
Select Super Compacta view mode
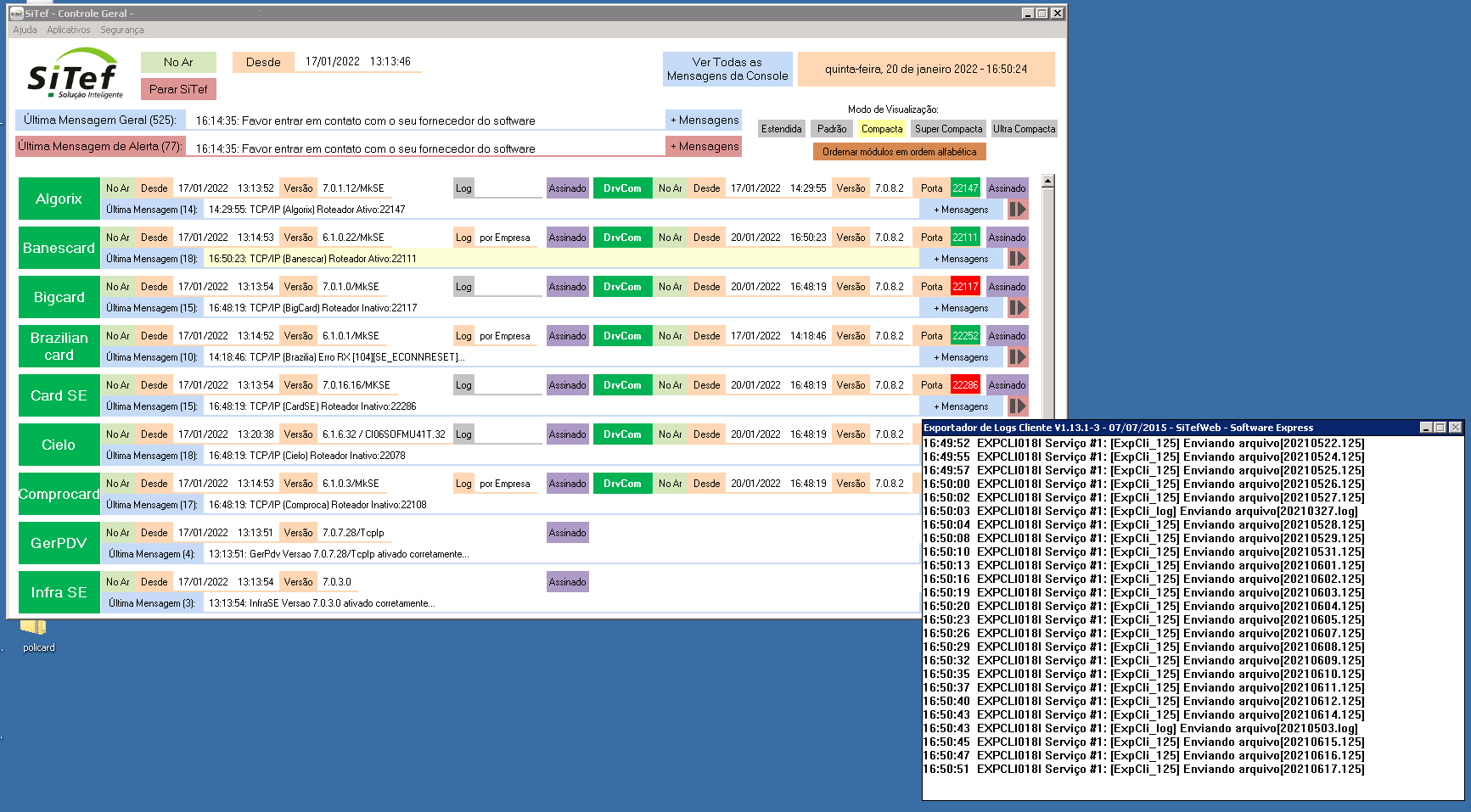tap(948, 129)
